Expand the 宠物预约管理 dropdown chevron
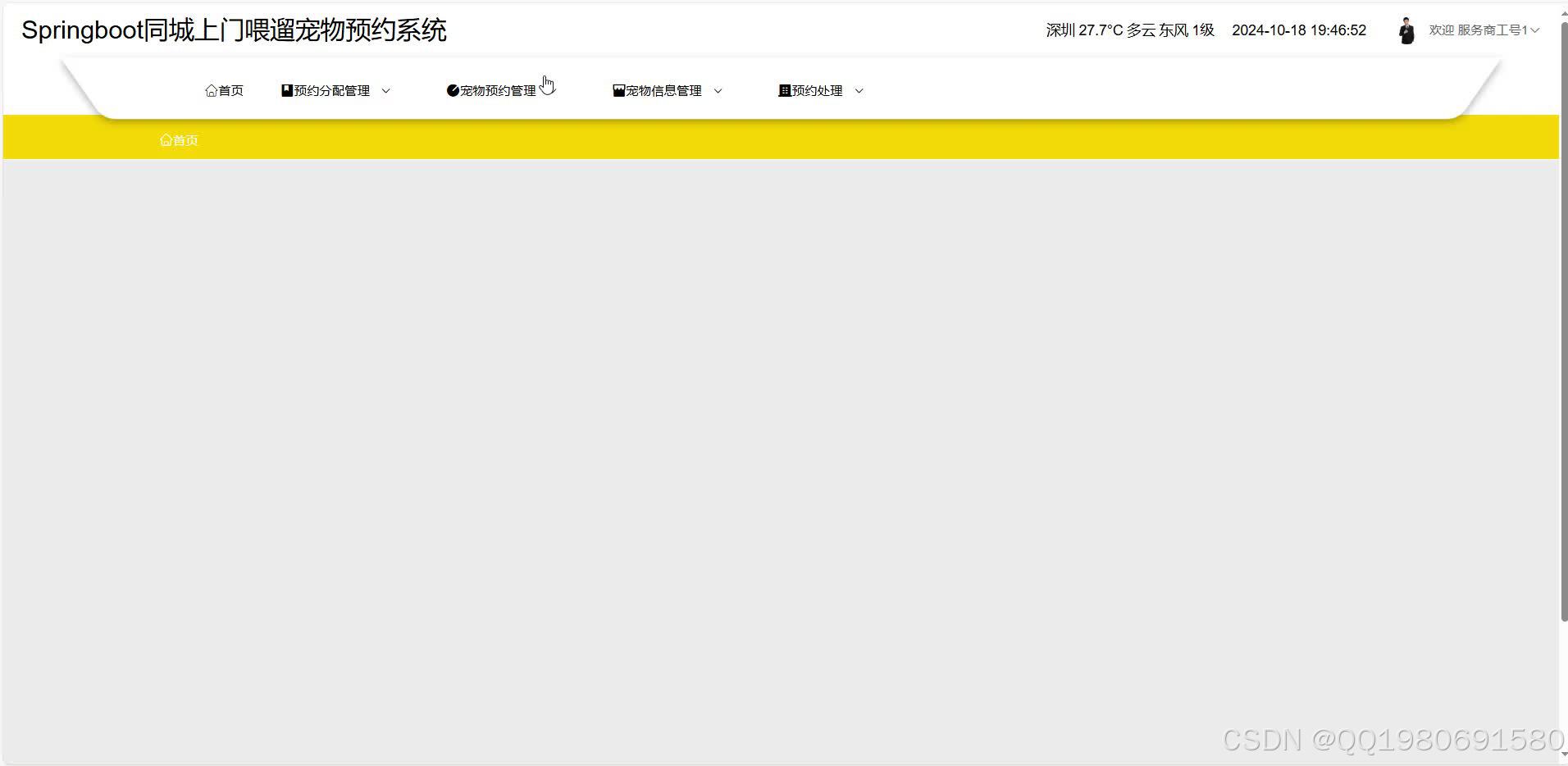1568x766 pixels. coord(552,91)
